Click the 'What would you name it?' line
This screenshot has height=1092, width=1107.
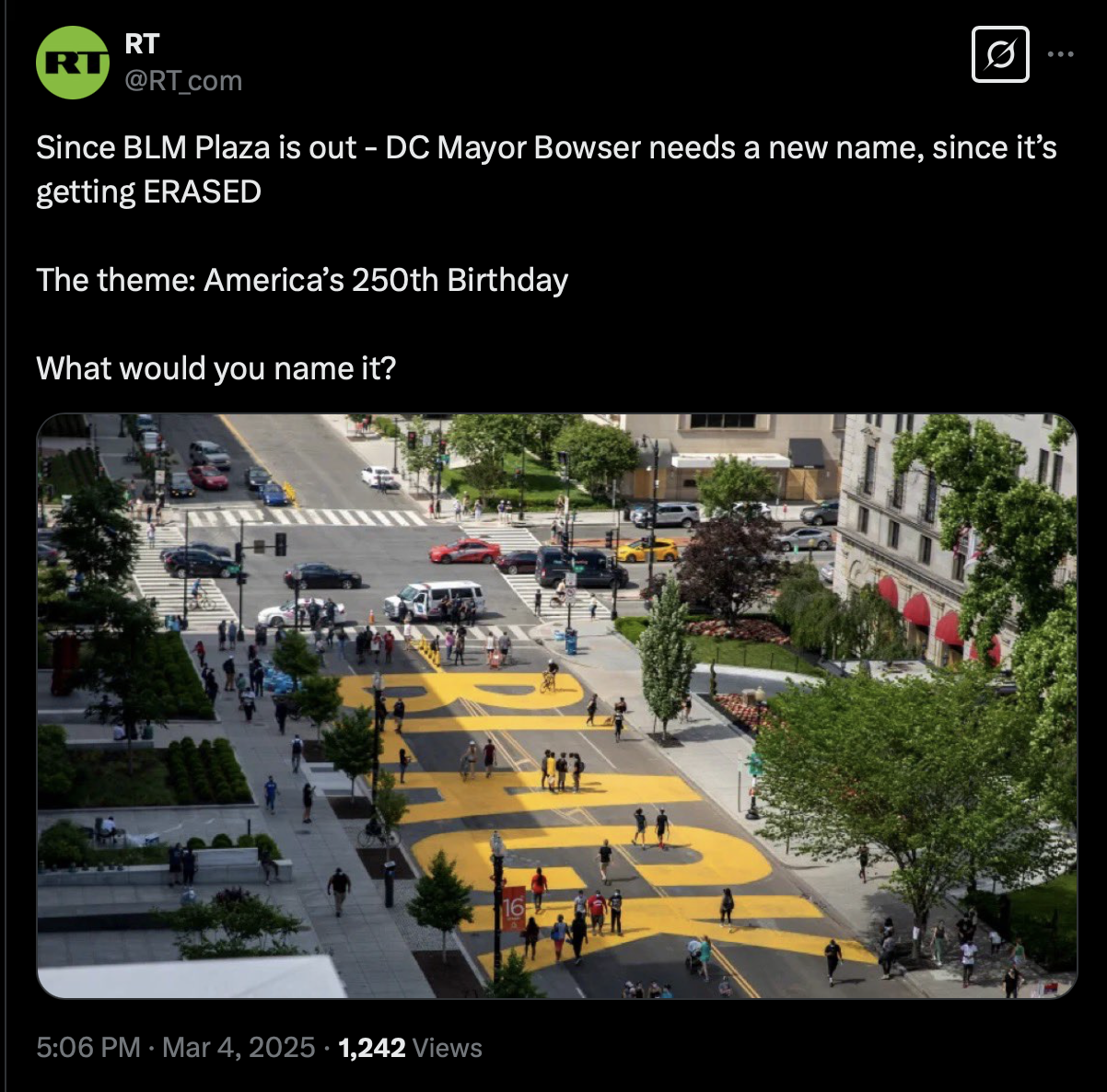pos(216,368)
